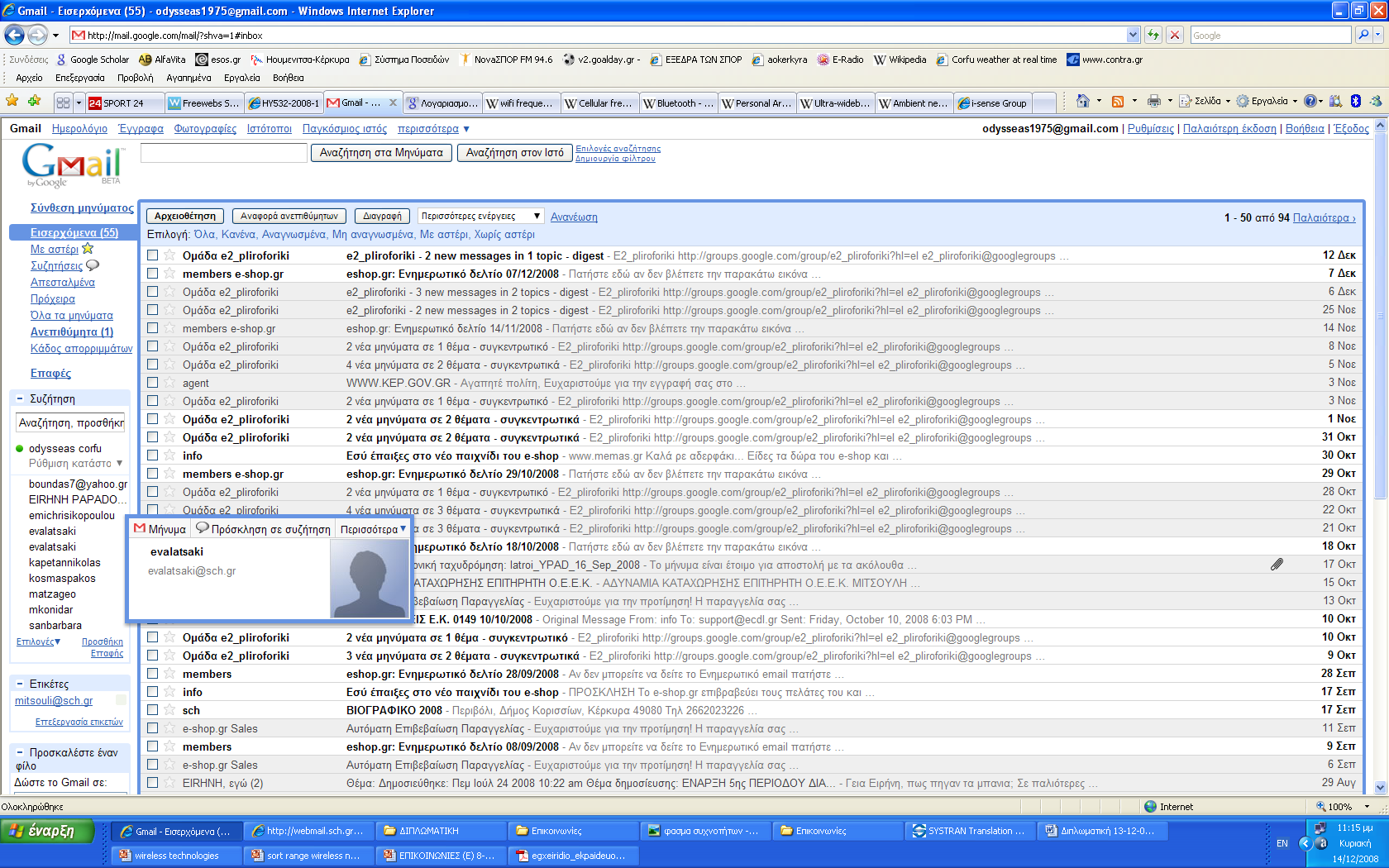The image size is (1389, 868).
Task: Switch to i-sense Group tab
Action: coord(994,103)
